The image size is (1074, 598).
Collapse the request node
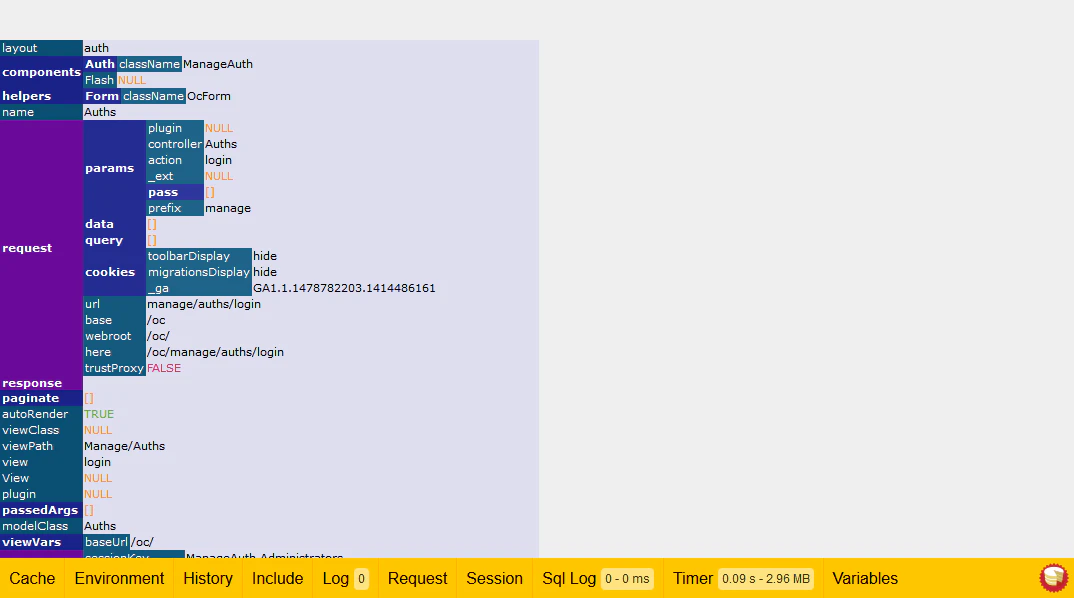click(x=41, y=248)
